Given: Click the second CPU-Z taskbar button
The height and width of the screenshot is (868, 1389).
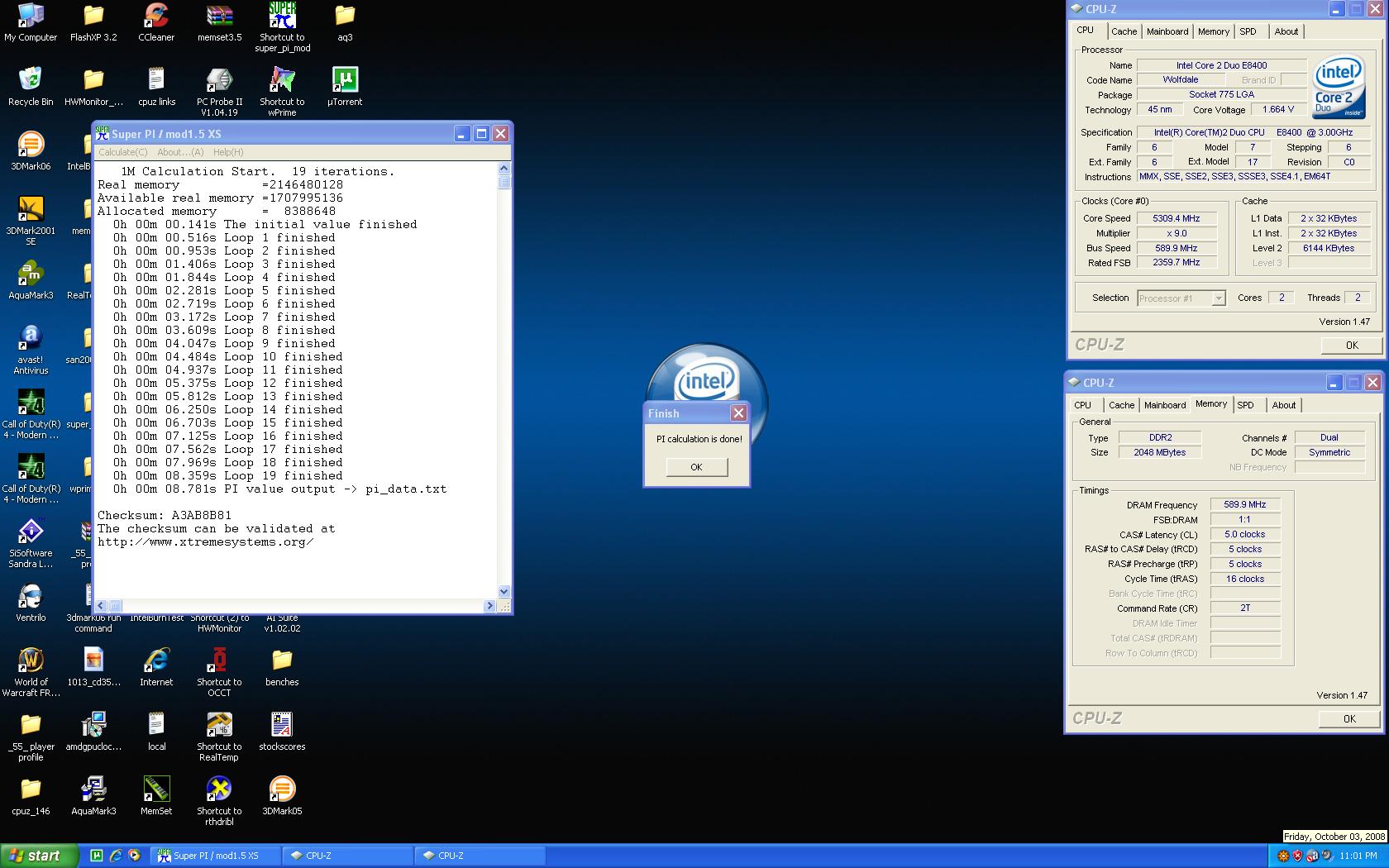Looking at the screenshot, I should point(480,856).
